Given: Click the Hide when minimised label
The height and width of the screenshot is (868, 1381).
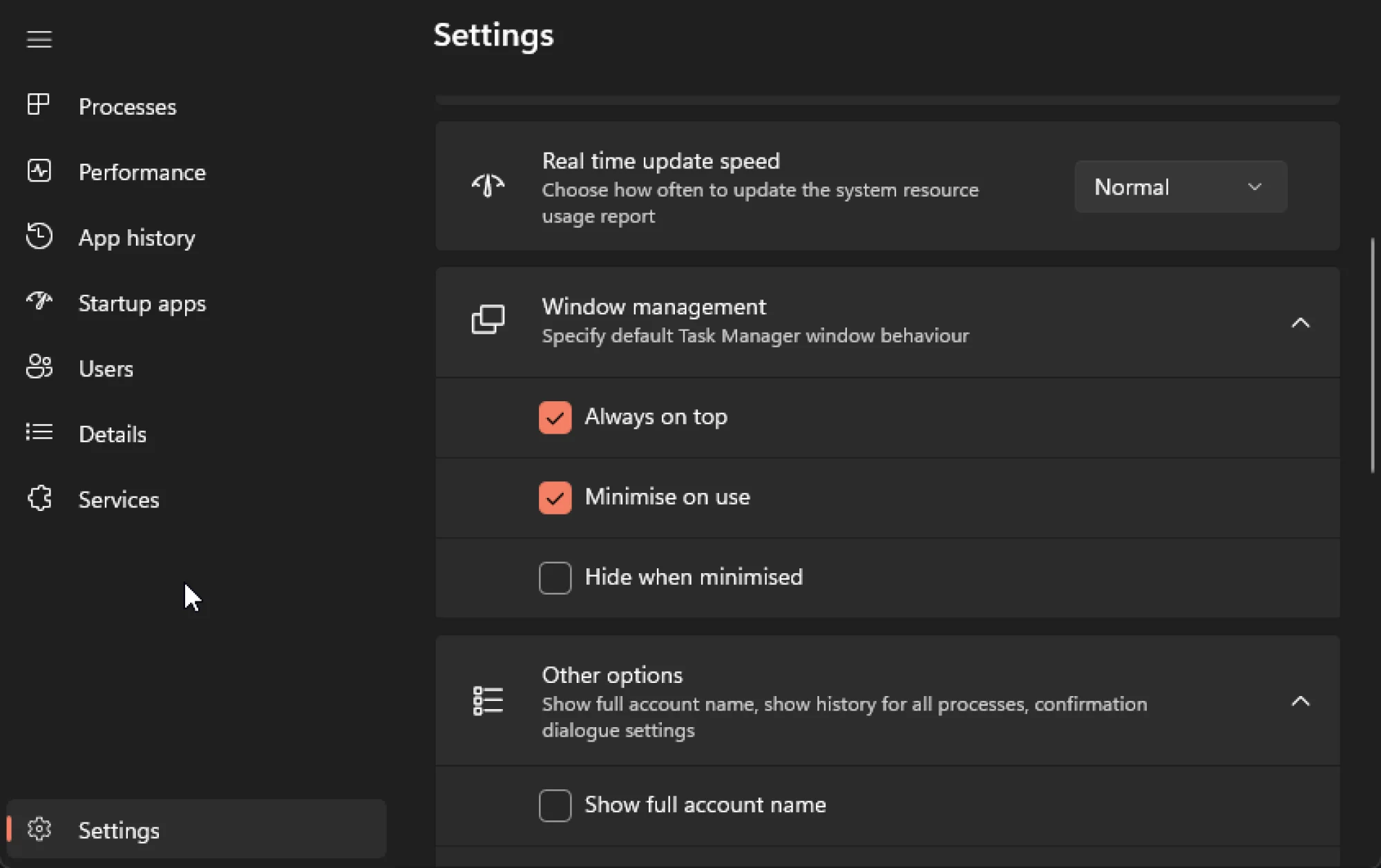Looking at the screenshot, I should click(694, 577).
